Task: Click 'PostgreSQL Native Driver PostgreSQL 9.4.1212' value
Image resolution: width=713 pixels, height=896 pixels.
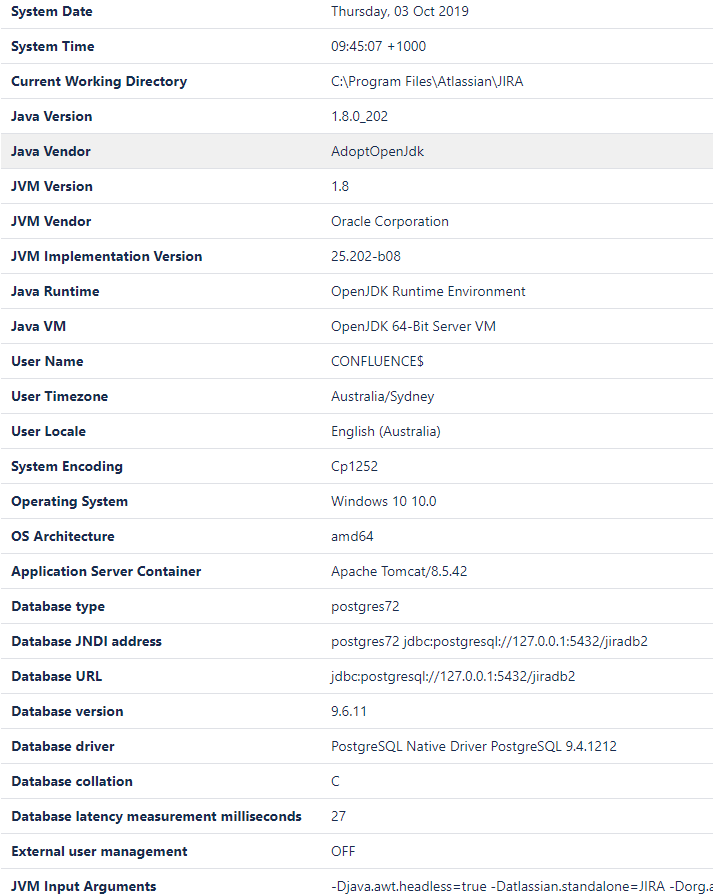Action: (474, 746)
